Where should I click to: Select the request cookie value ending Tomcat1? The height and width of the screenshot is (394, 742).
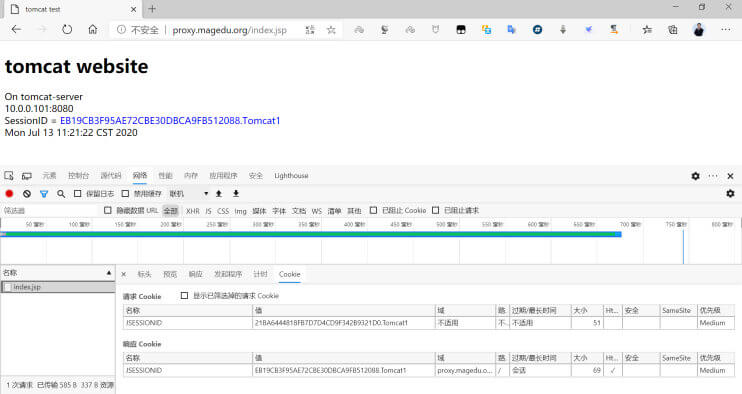pos(344,323)
